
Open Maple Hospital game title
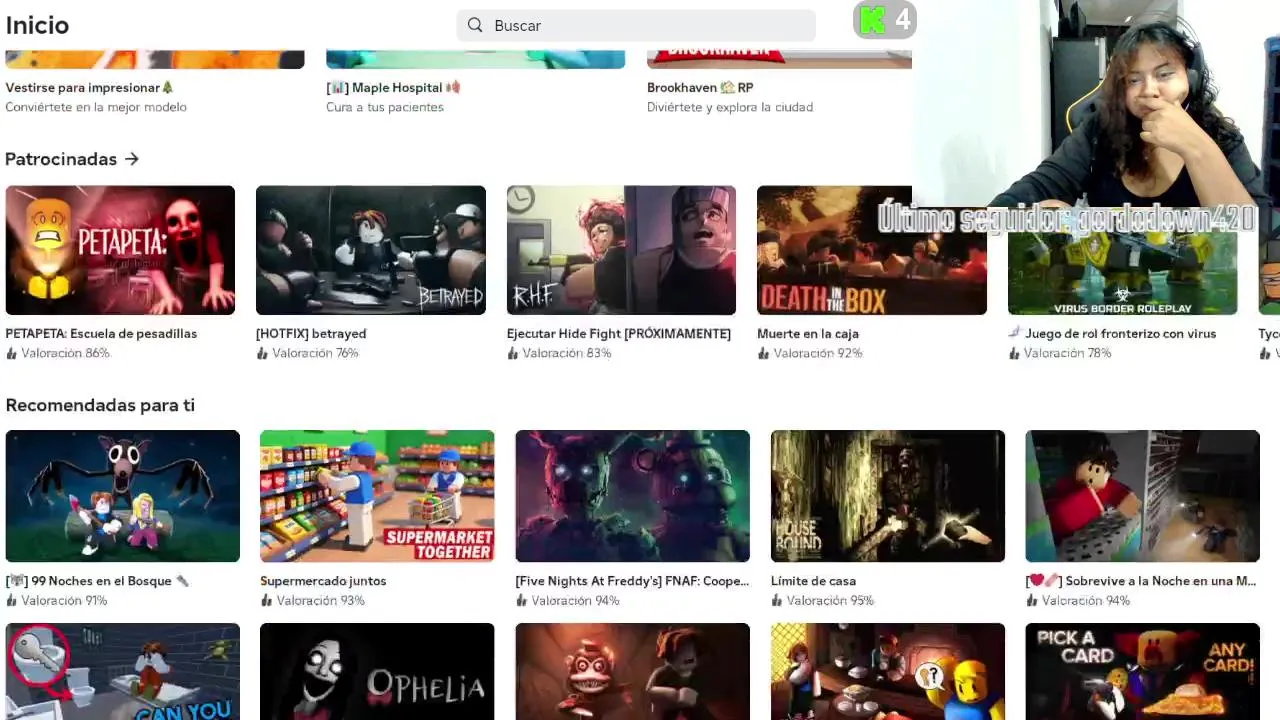pos(393,87)
